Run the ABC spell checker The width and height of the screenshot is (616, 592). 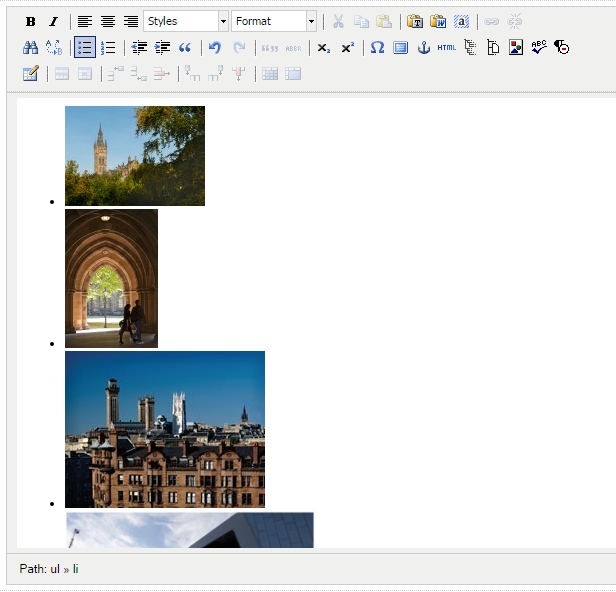coord(539,47)
